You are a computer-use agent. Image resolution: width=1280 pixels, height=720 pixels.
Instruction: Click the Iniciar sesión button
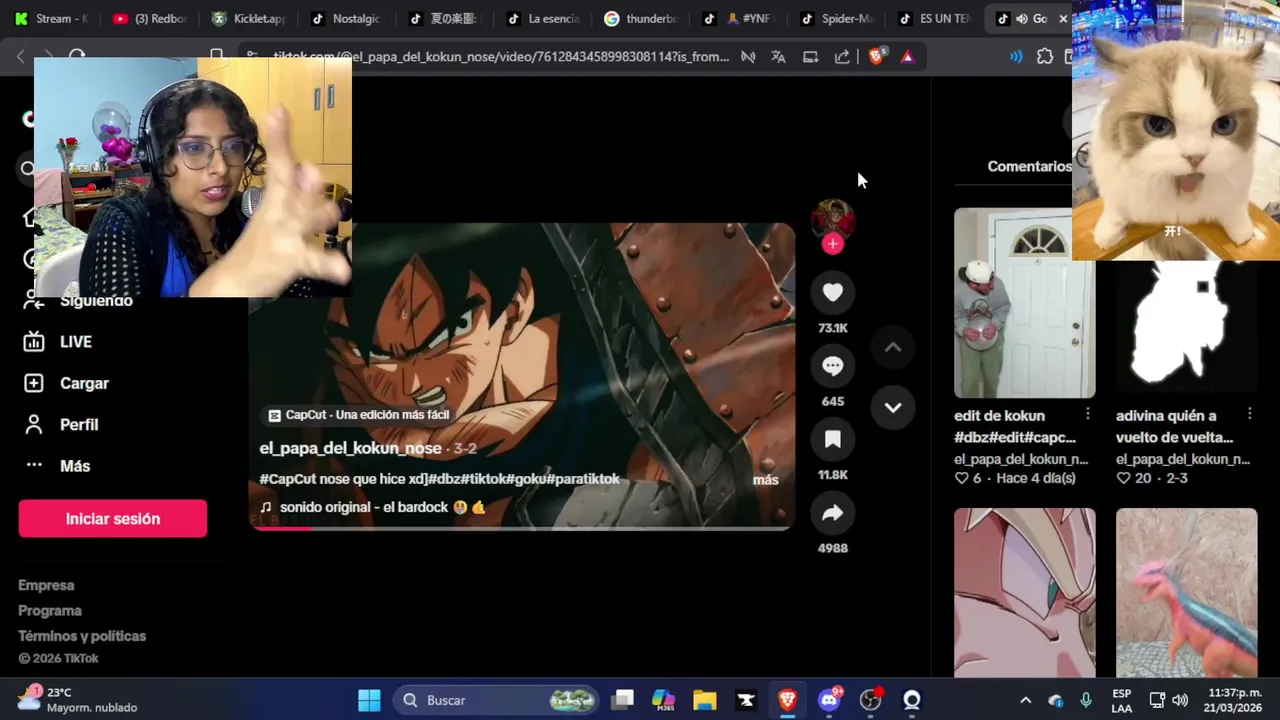[x=113, y=519]
